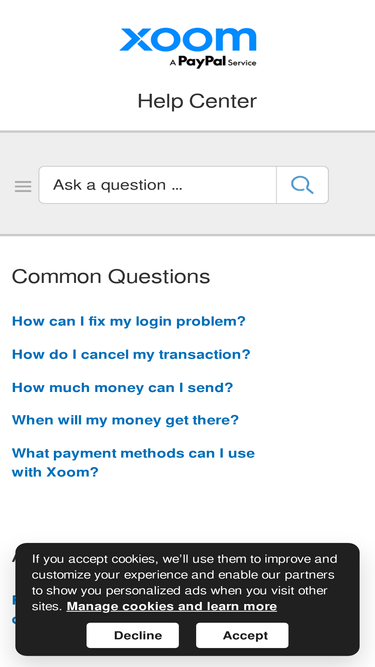Open the payment methods with Xoom question
The image size is (375, 667).
(133, 462)
